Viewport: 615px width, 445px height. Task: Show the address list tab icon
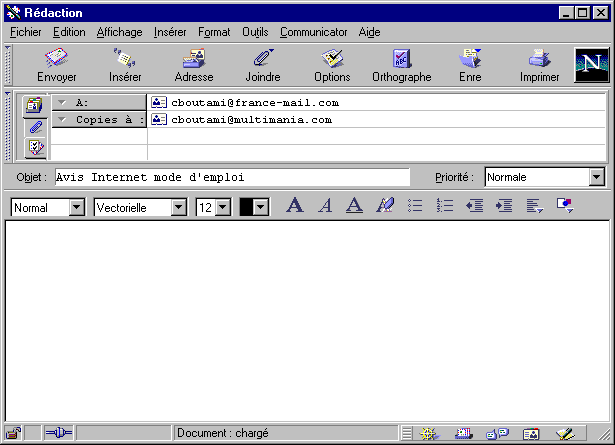pos(35,105)
